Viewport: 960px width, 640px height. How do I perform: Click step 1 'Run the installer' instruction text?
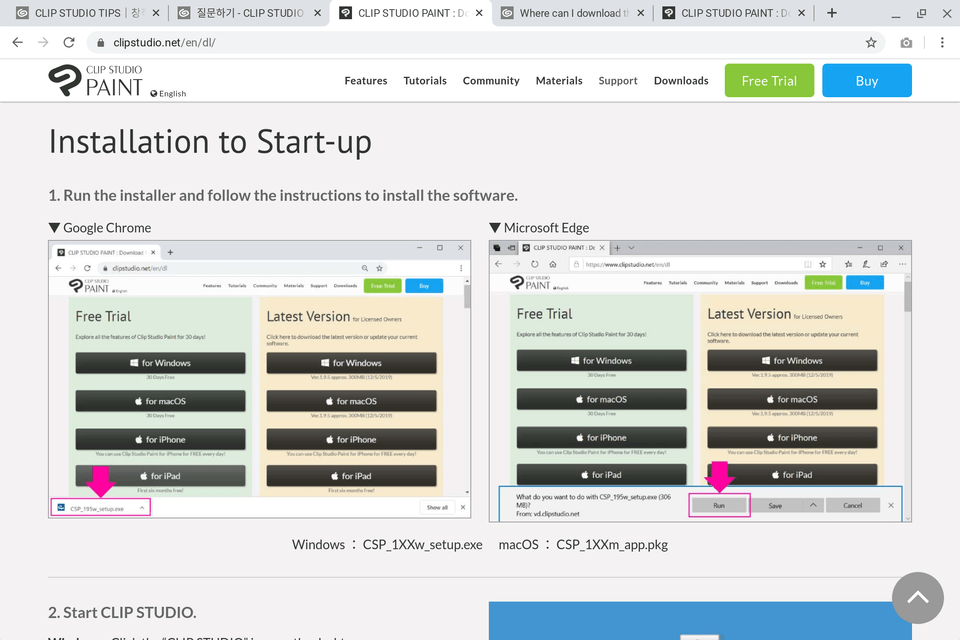(283, 195)
